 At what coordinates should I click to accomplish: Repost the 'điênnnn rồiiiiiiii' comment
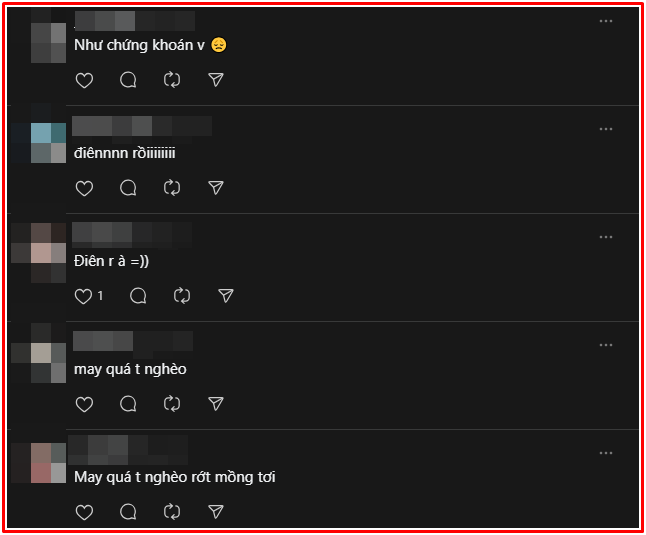click(172, 188)
